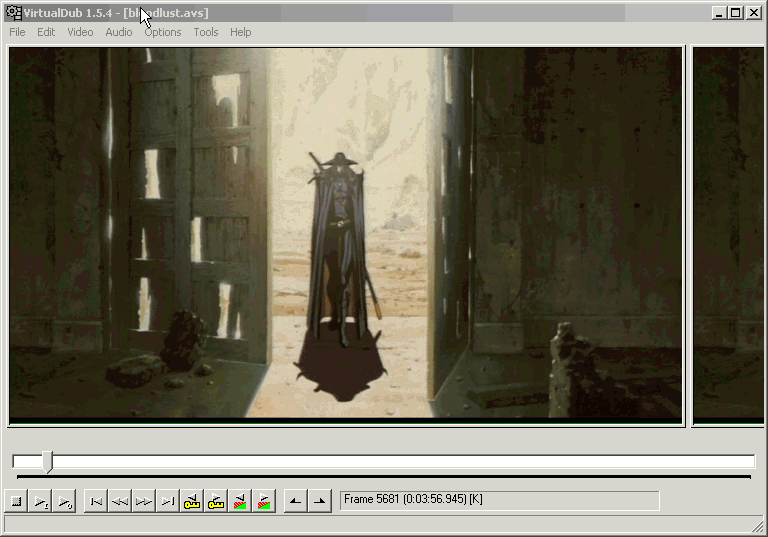Screen dimensions: 768x537
Task: Mark selection start point
Action: [295, 501]
